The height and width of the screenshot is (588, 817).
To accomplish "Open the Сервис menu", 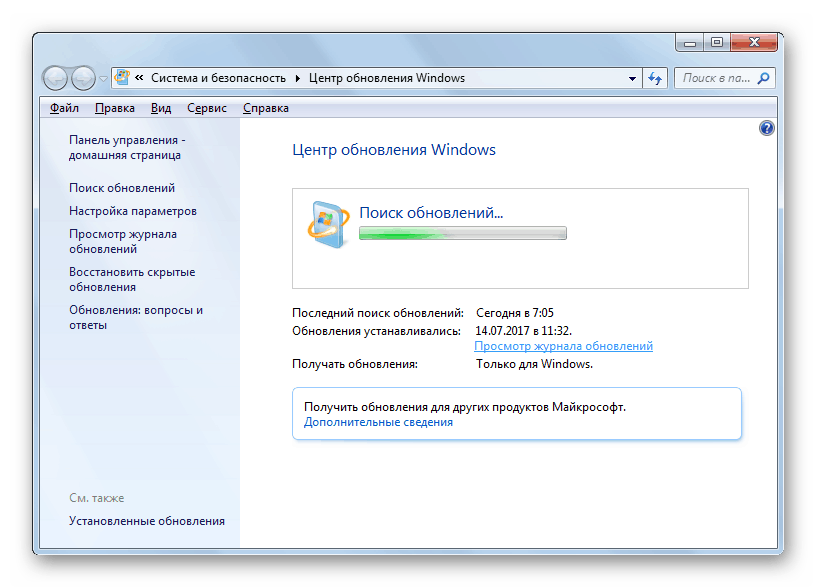I will 207,107.
